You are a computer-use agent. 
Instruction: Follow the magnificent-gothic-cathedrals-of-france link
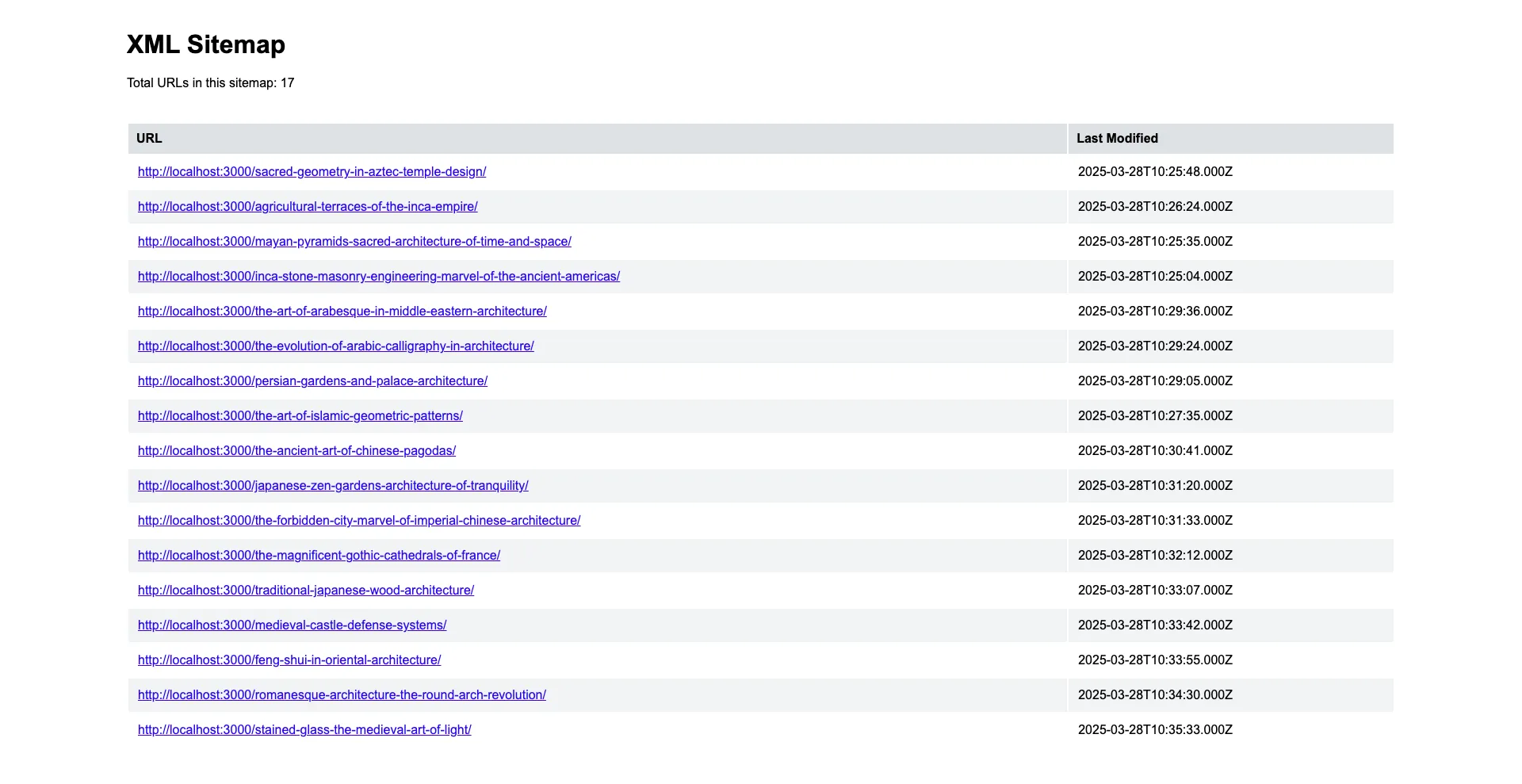point(319,556)
